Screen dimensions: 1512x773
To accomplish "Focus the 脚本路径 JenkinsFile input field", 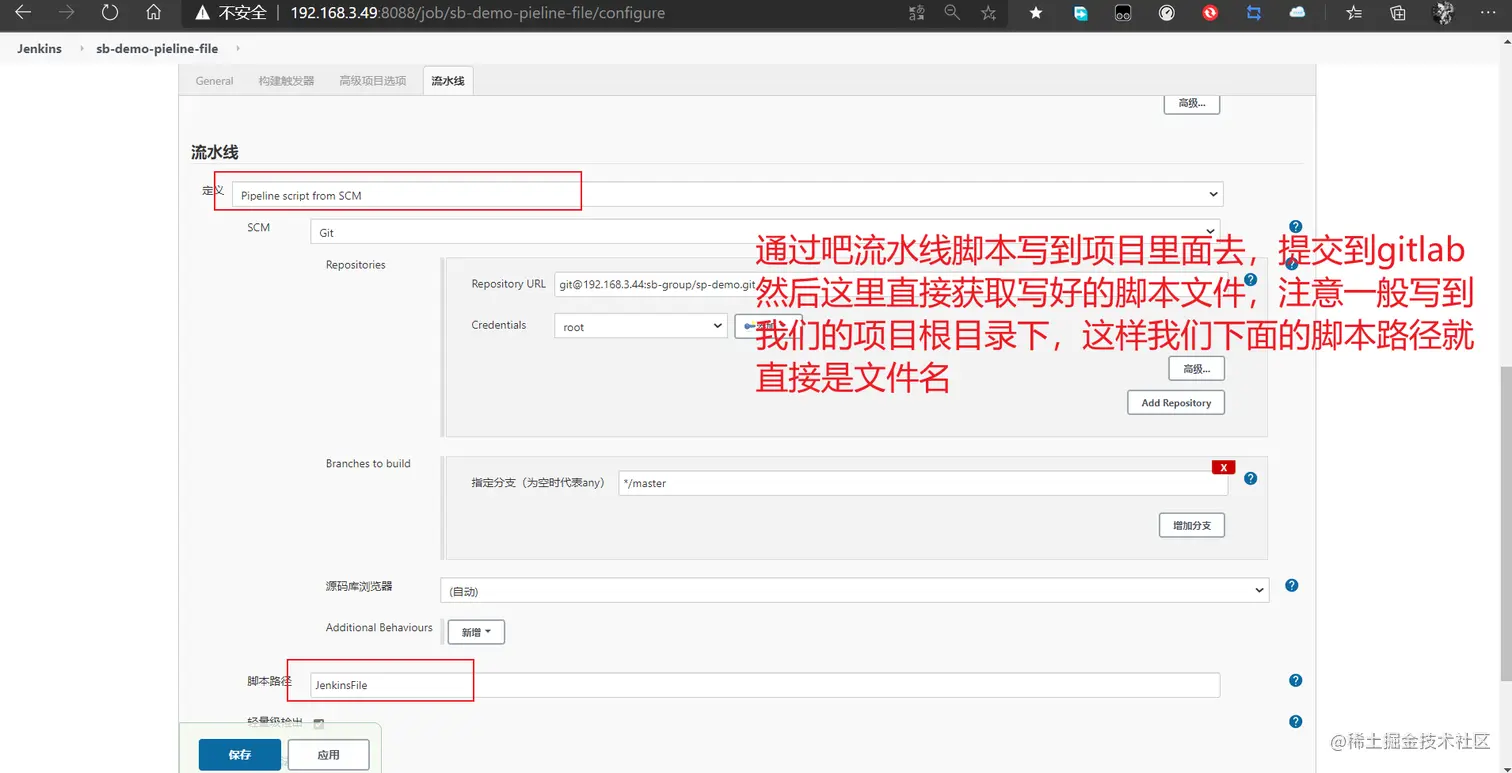I will coord(765,685).
